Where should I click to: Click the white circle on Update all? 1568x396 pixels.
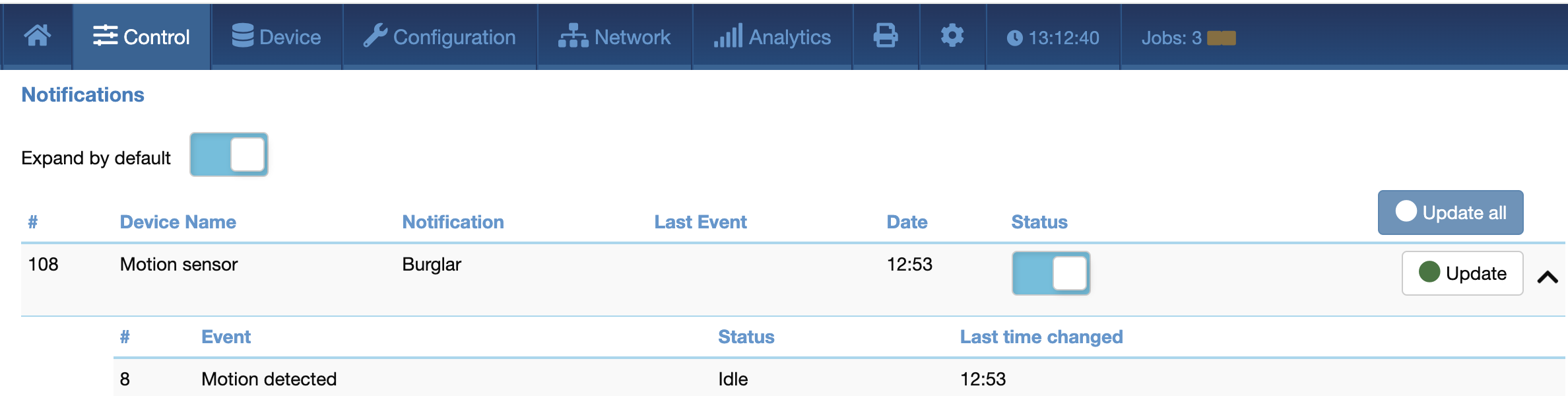(1406, 211)
